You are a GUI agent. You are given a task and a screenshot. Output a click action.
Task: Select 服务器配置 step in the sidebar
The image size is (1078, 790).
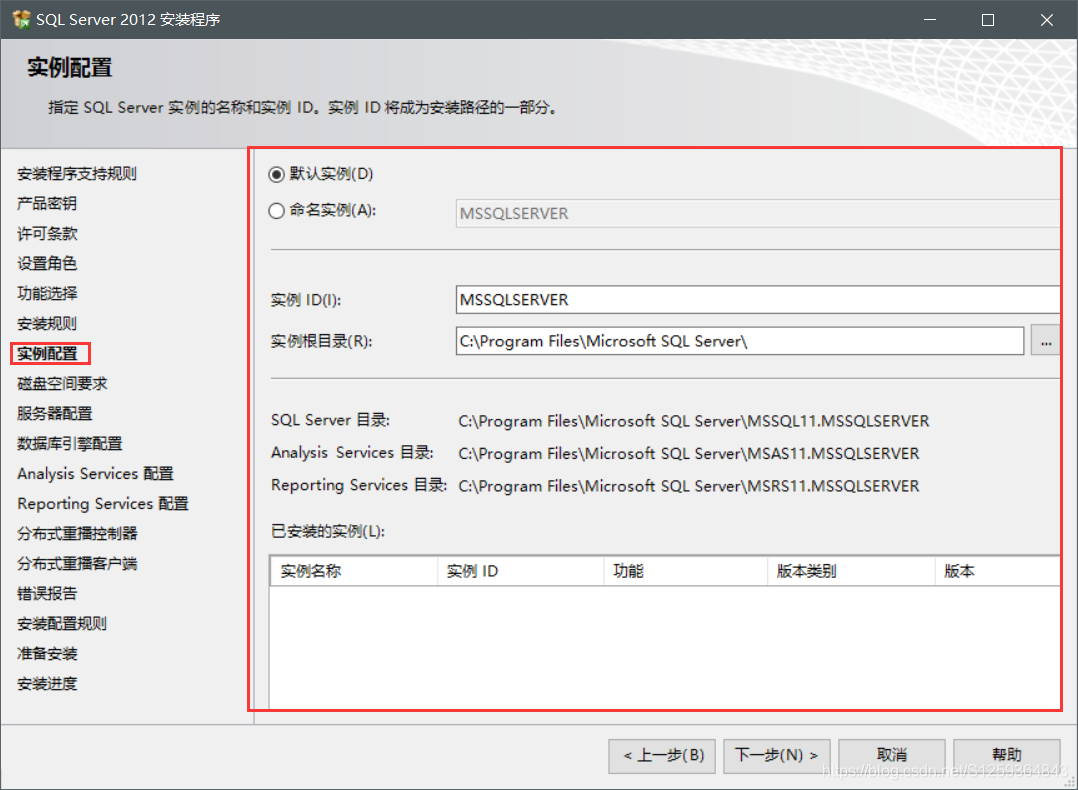pyautogui.click(x=54, y=414)
